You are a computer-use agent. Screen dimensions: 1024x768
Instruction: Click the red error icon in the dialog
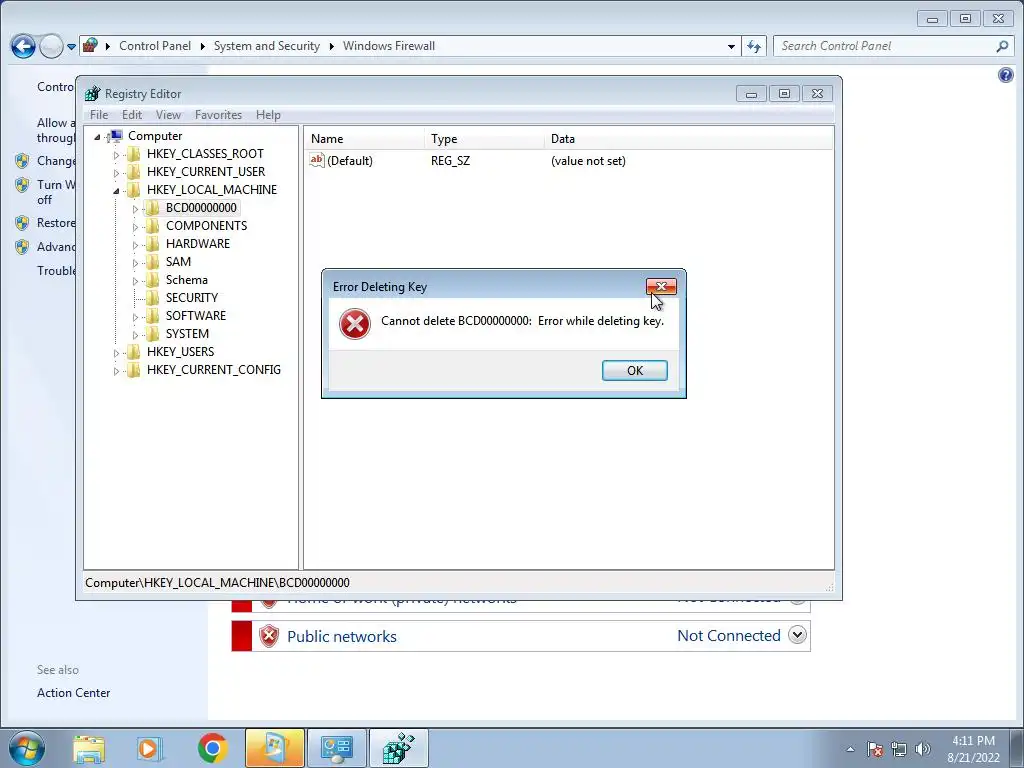pos(355,324)
